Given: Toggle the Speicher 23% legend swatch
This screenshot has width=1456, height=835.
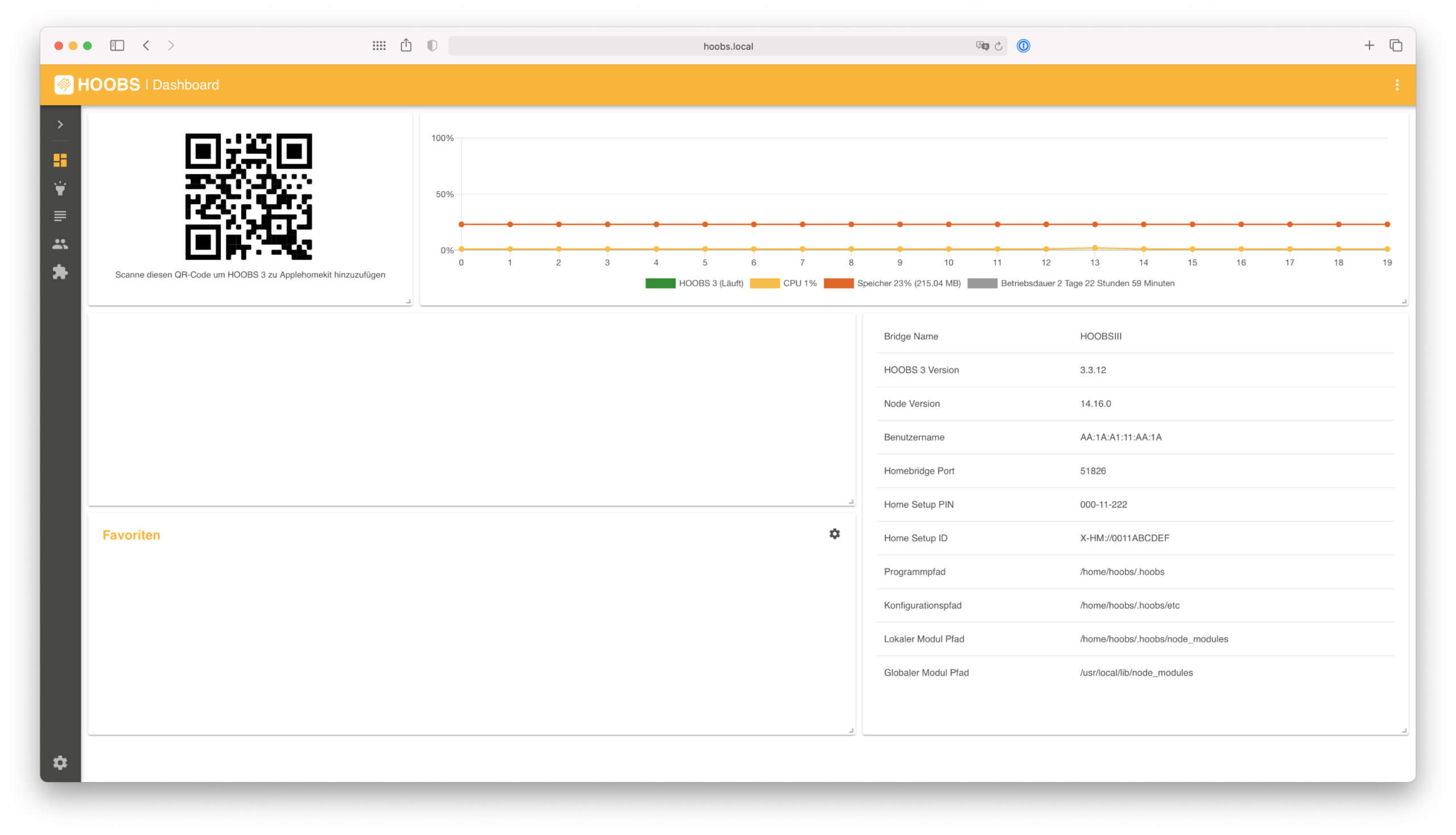Looking at the screenshot, I should click(839, 283).
